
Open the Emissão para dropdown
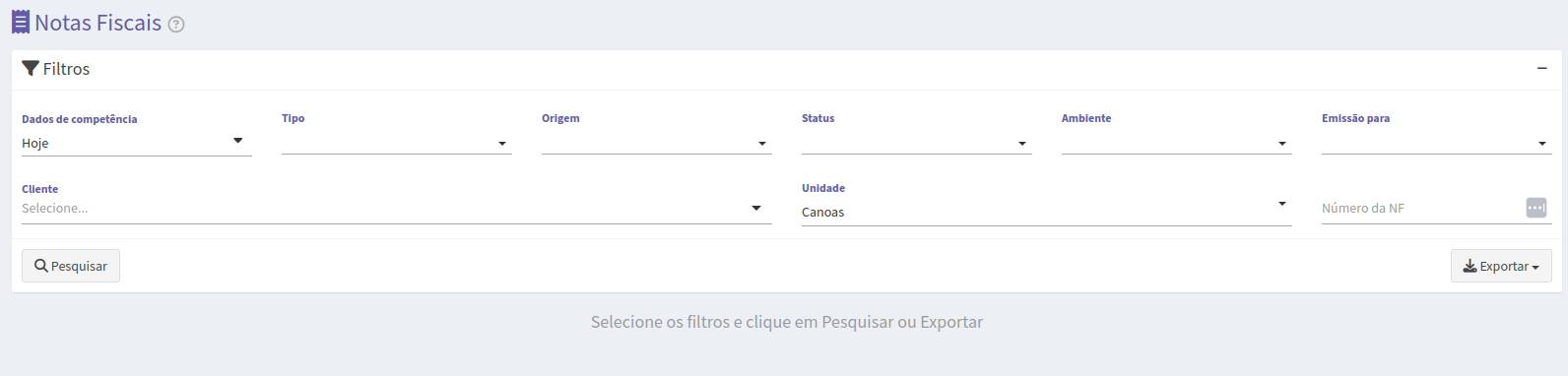(x=1437, y=143)
